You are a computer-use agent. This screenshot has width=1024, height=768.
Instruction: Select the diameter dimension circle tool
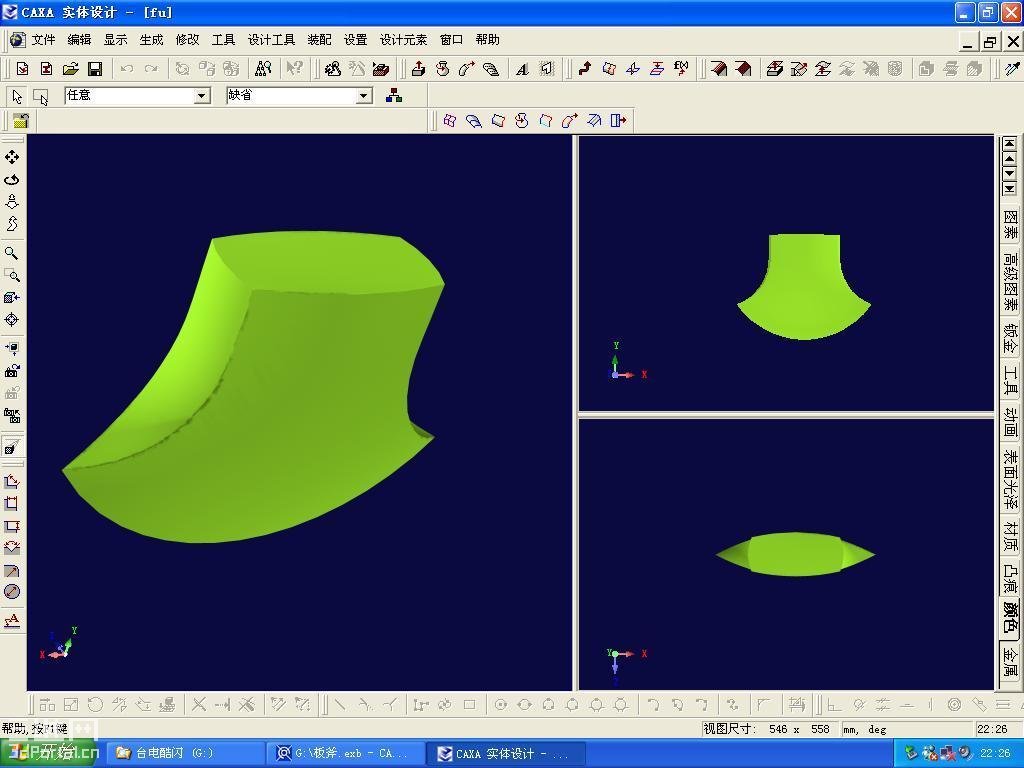pos(12,592)
